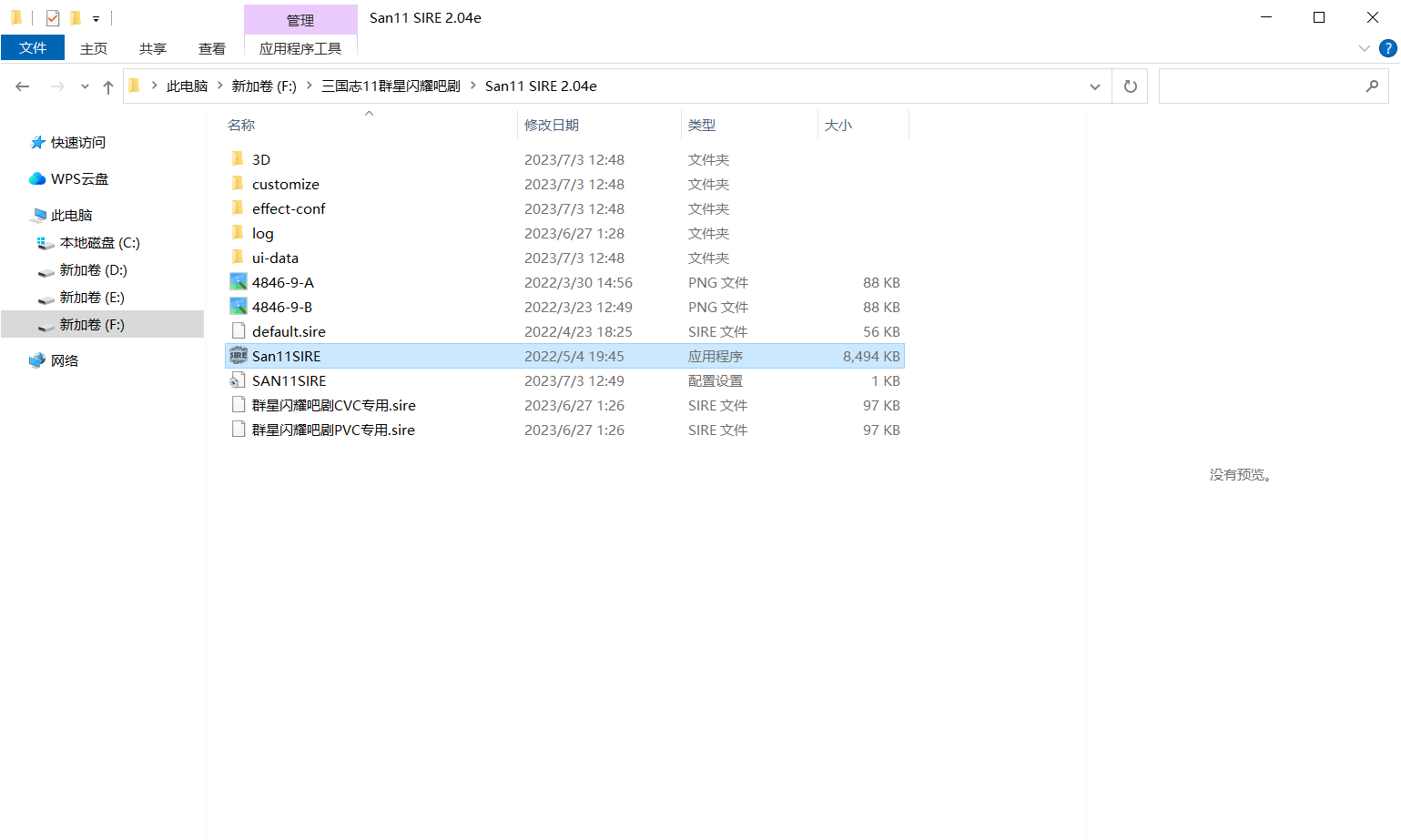
Task: Switch to the 查看 ribbon tab
Action: (x=212, y=48)
